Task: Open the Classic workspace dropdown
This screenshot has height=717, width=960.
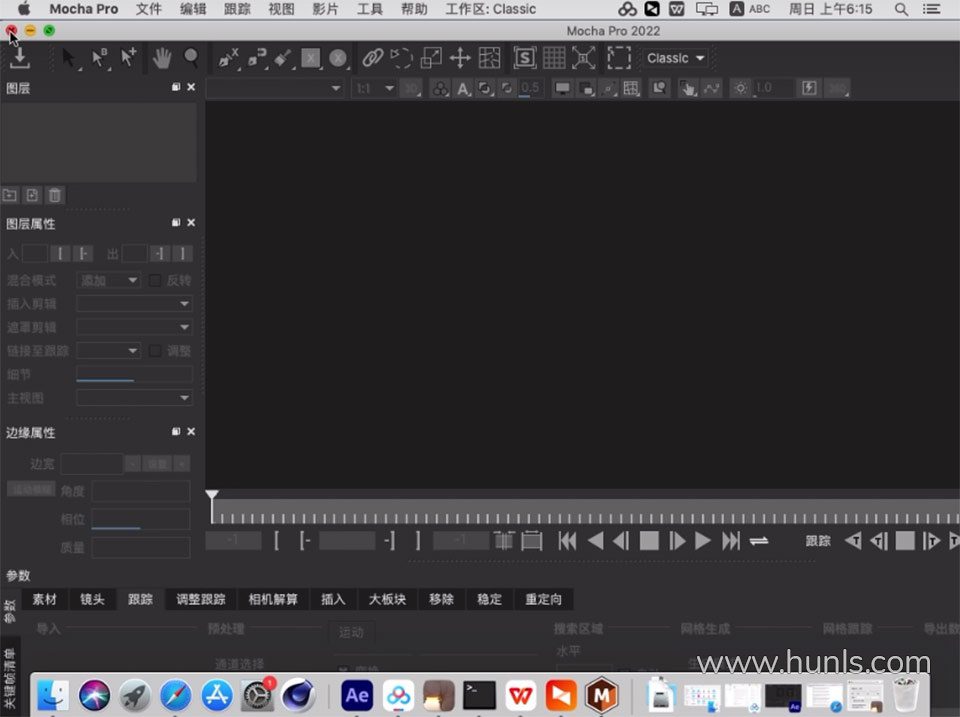Action: pyautogui.click(x=675, y=58)
